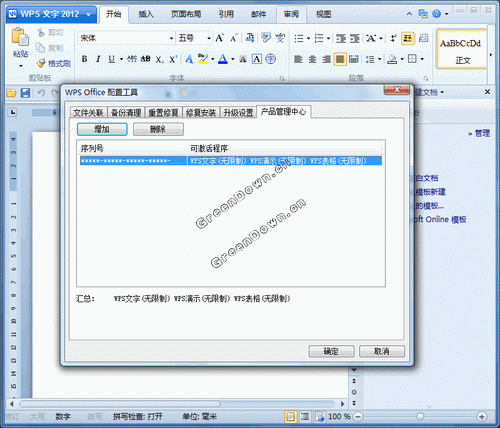Select the Format Painter (格式刷) tool
Viewport: 500px width, 428px height.
(54, 63)
